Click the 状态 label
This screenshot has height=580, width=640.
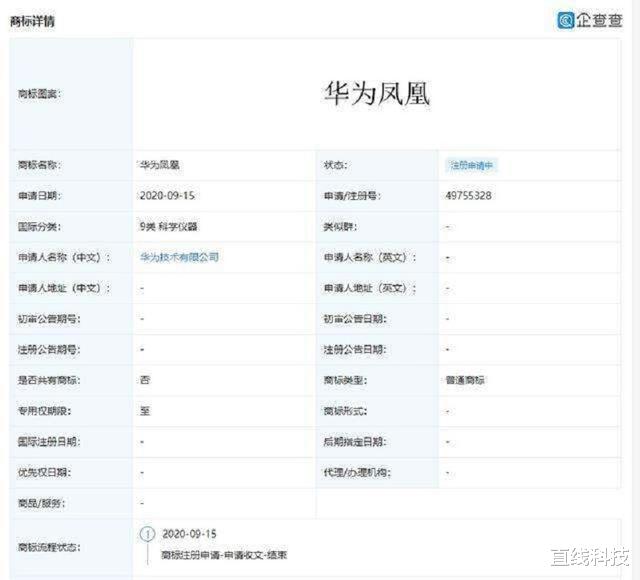336,165
